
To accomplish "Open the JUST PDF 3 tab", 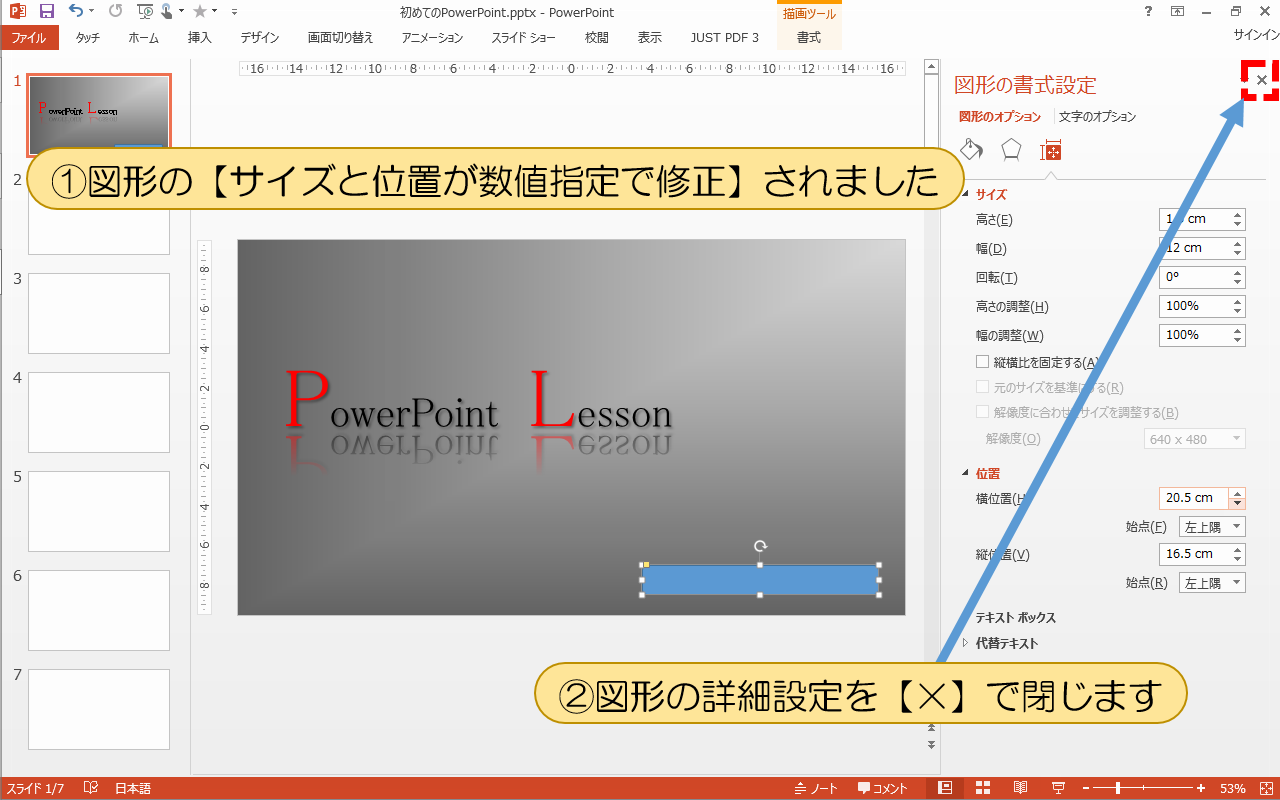I will pyautogui.click(x=724, y=38).
